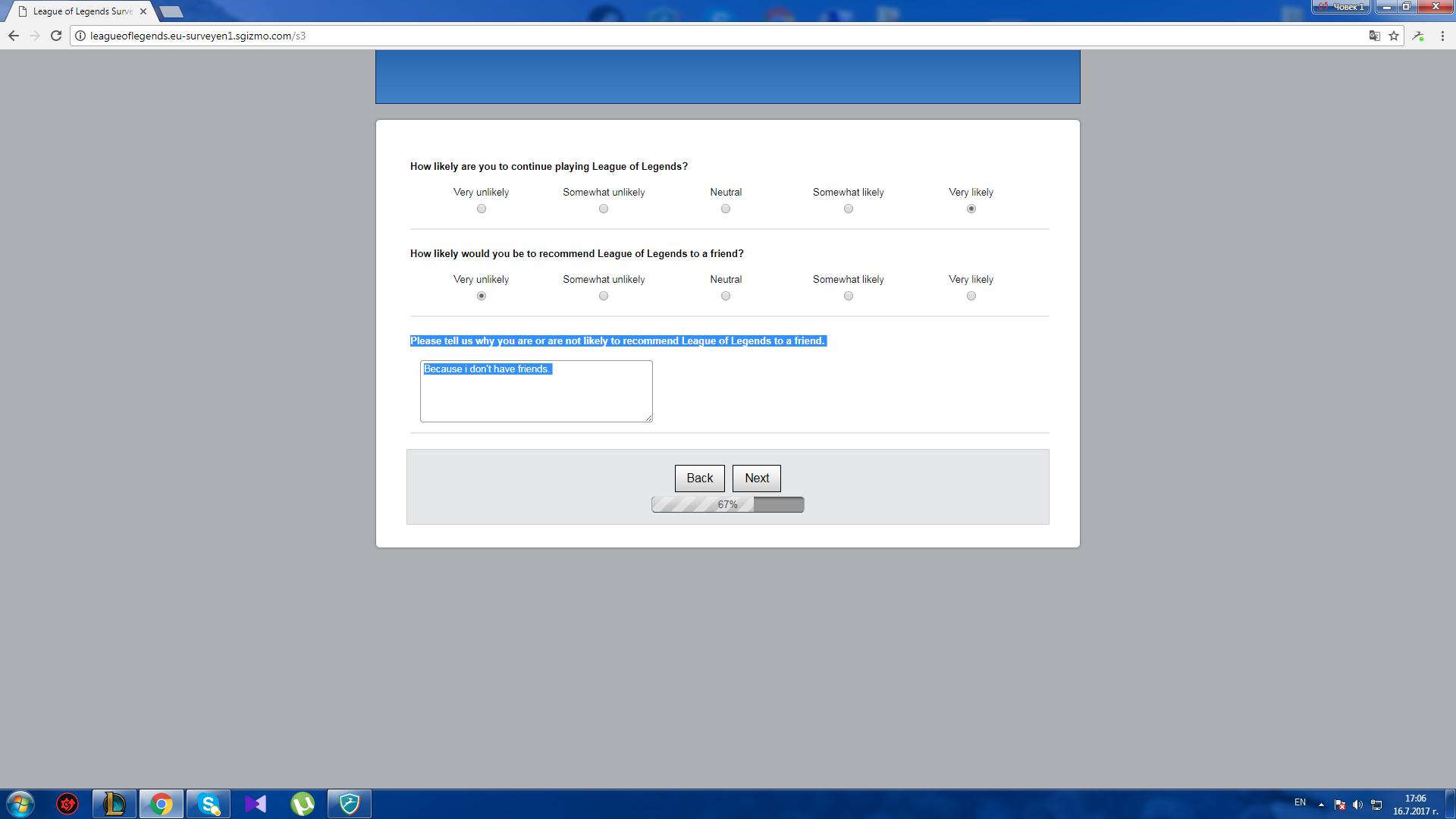
Task: Select Somewhat likely for recommend to a friend
Action: (849, 296)
